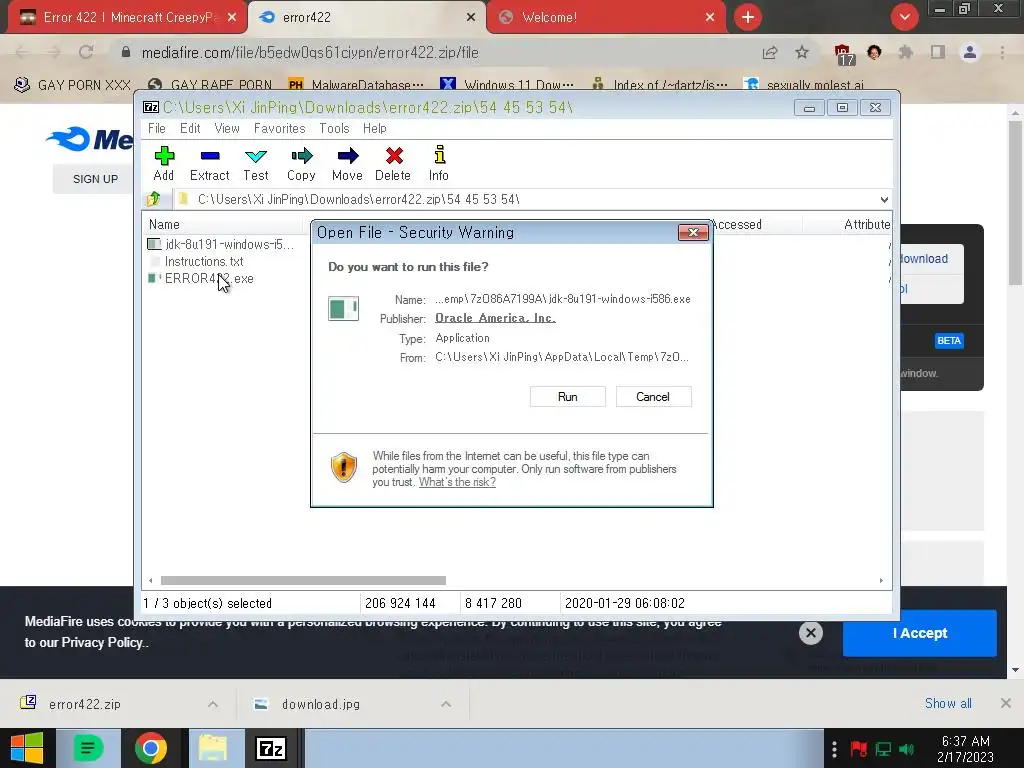The height and width of the screenshot is (768, 1024).
Task: Click I Accept on the cookie banner
Action: click(920, 633)
